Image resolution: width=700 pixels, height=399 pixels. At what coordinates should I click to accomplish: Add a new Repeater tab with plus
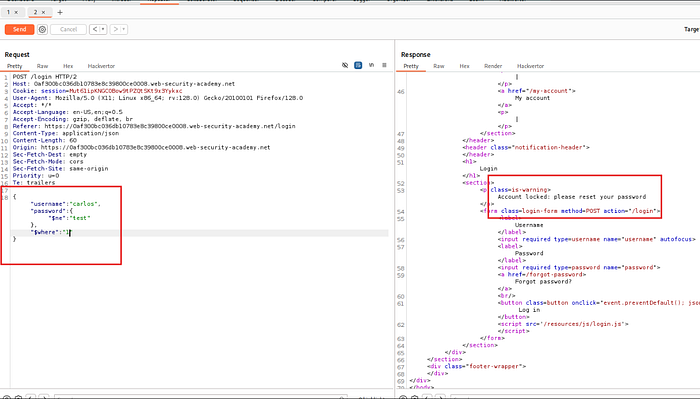click(60, 12)
